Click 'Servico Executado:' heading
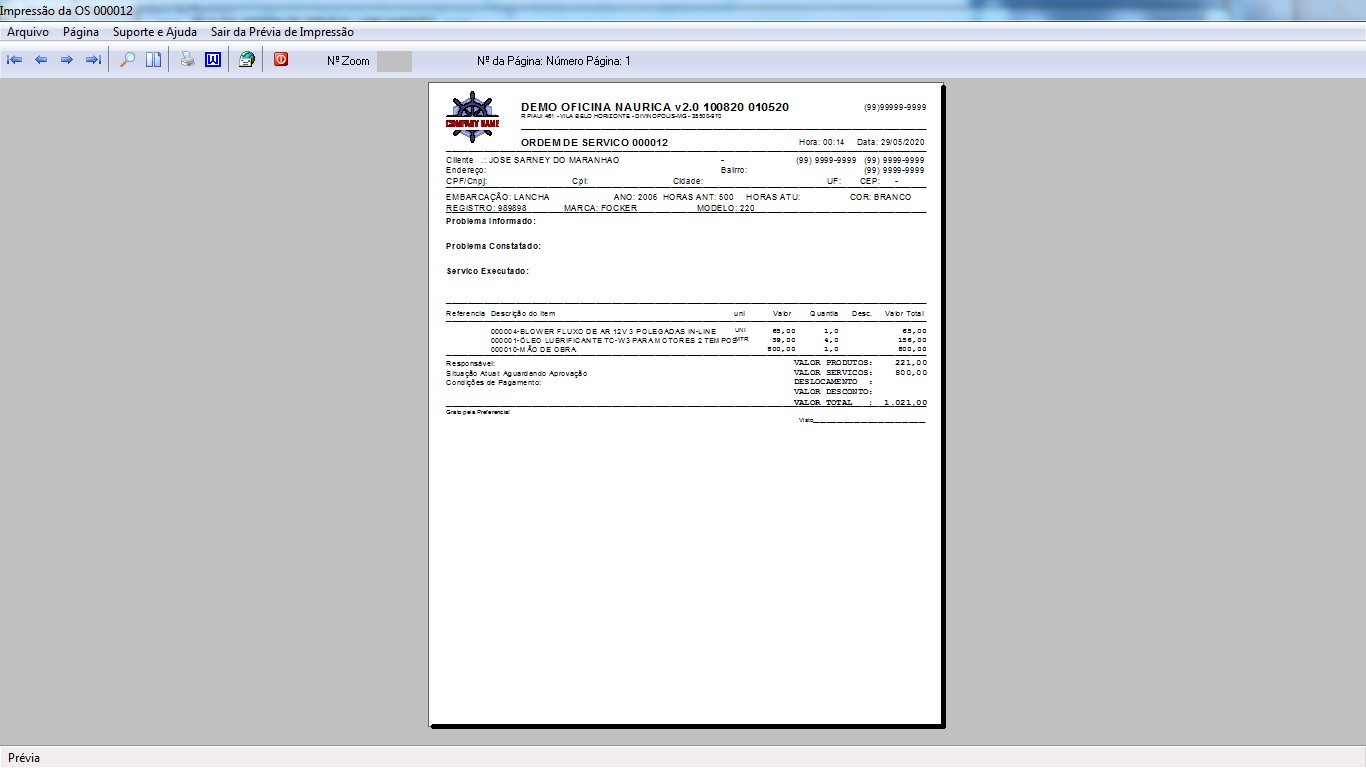 pyautogui.click(x=488, y=271)
